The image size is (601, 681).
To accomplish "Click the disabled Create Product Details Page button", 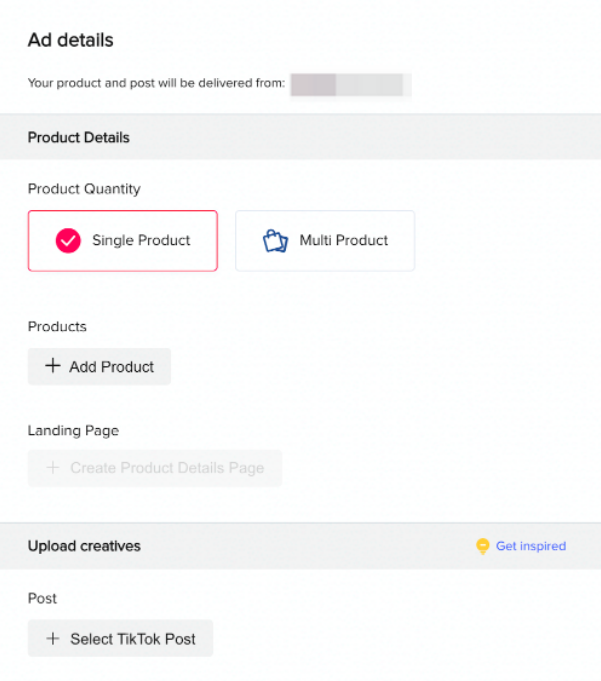I will [155, 468].
